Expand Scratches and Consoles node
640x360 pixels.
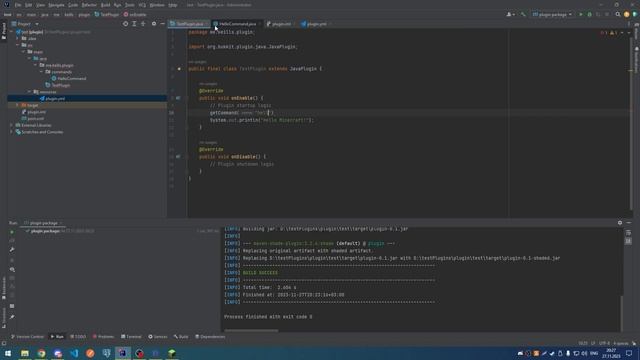[x=12, y=132]
